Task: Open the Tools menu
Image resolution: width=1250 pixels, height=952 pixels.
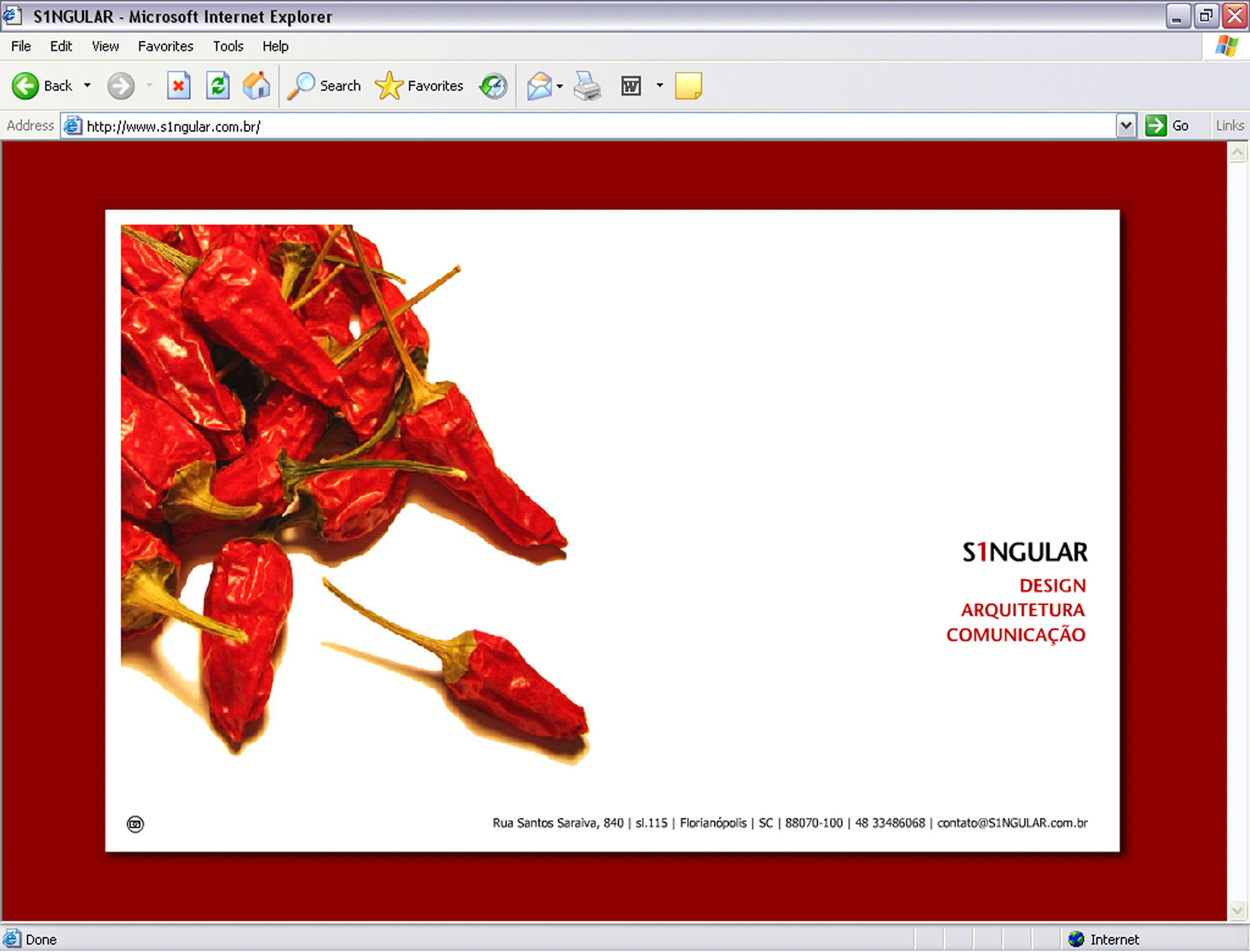Action: tap(228, 46)
